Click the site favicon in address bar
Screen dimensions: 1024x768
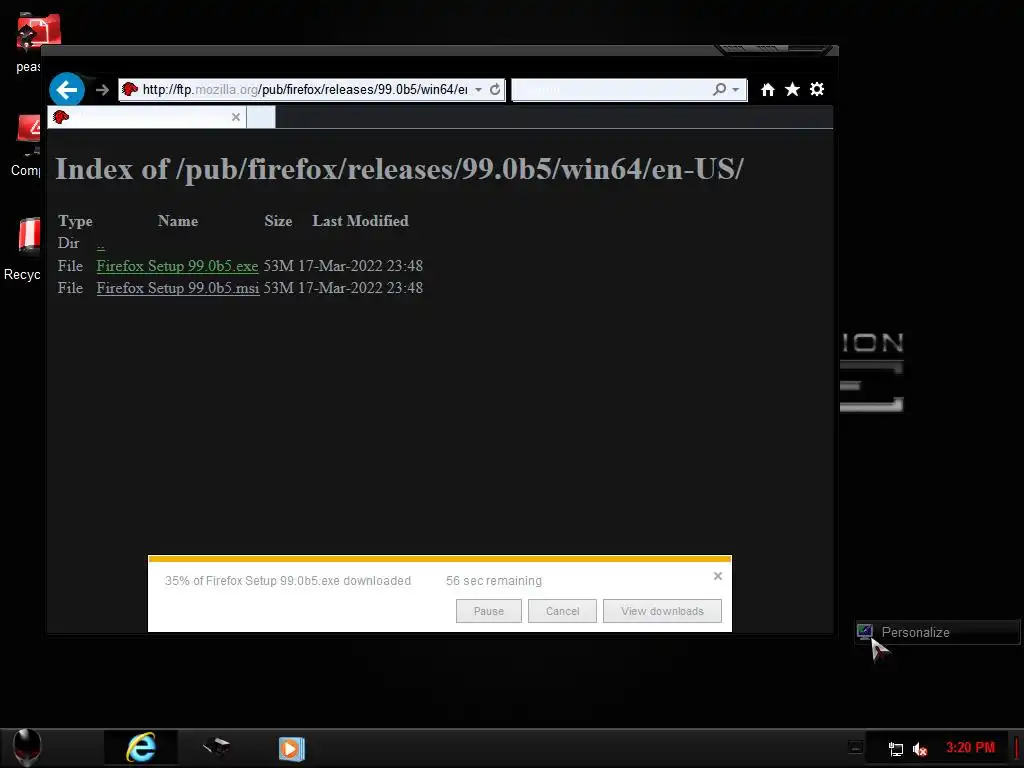point(130,89)
